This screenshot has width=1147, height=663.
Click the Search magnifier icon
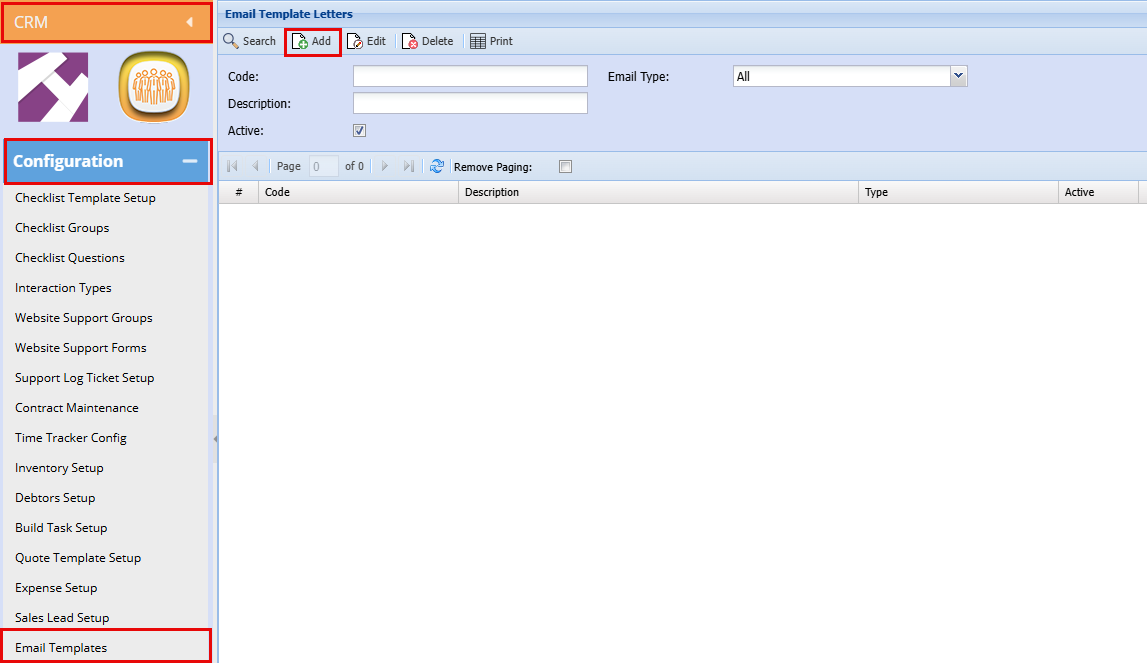point(230,41)
